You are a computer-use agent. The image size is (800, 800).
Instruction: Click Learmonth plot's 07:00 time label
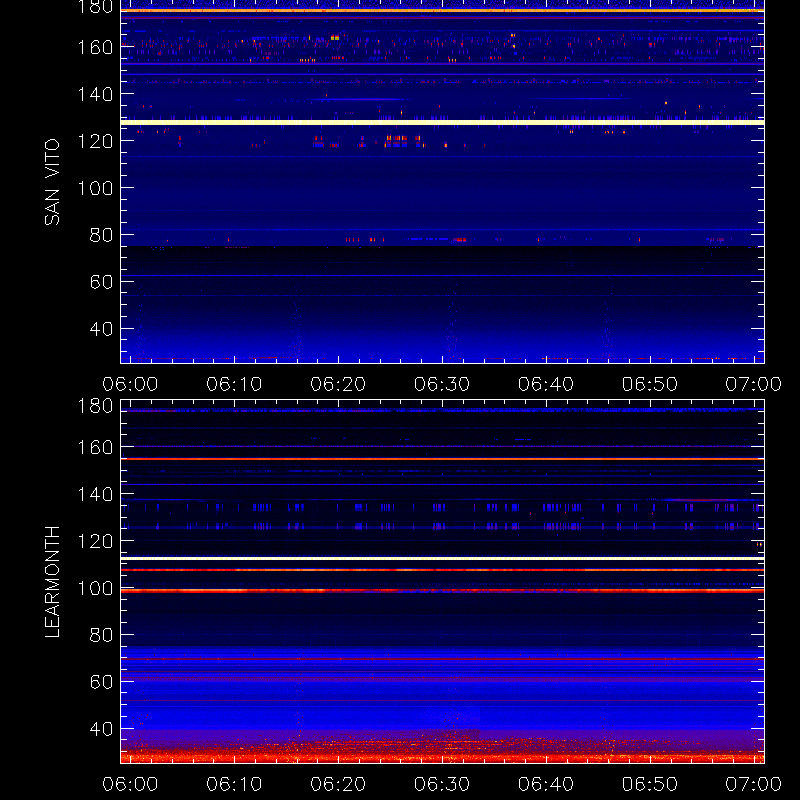click(754, 784)
